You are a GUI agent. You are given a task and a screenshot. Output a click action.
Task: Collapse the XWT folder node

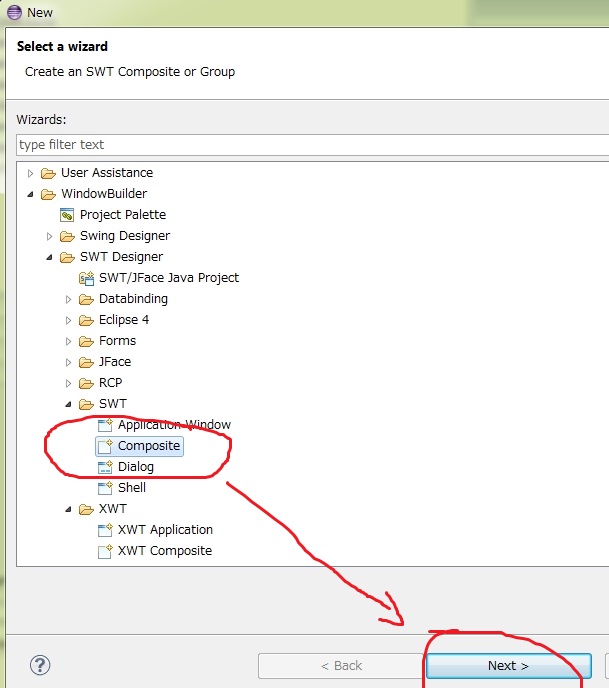69,509
